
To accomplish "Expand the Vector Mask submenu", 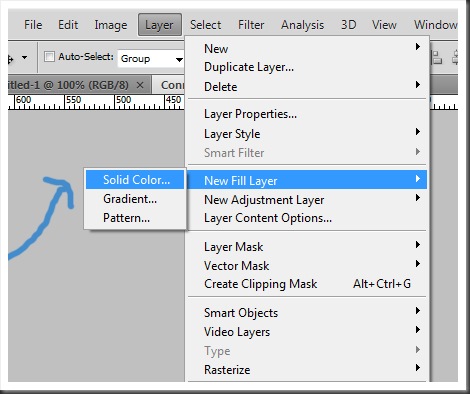I will pyautogui.click(x=307, y=266).
